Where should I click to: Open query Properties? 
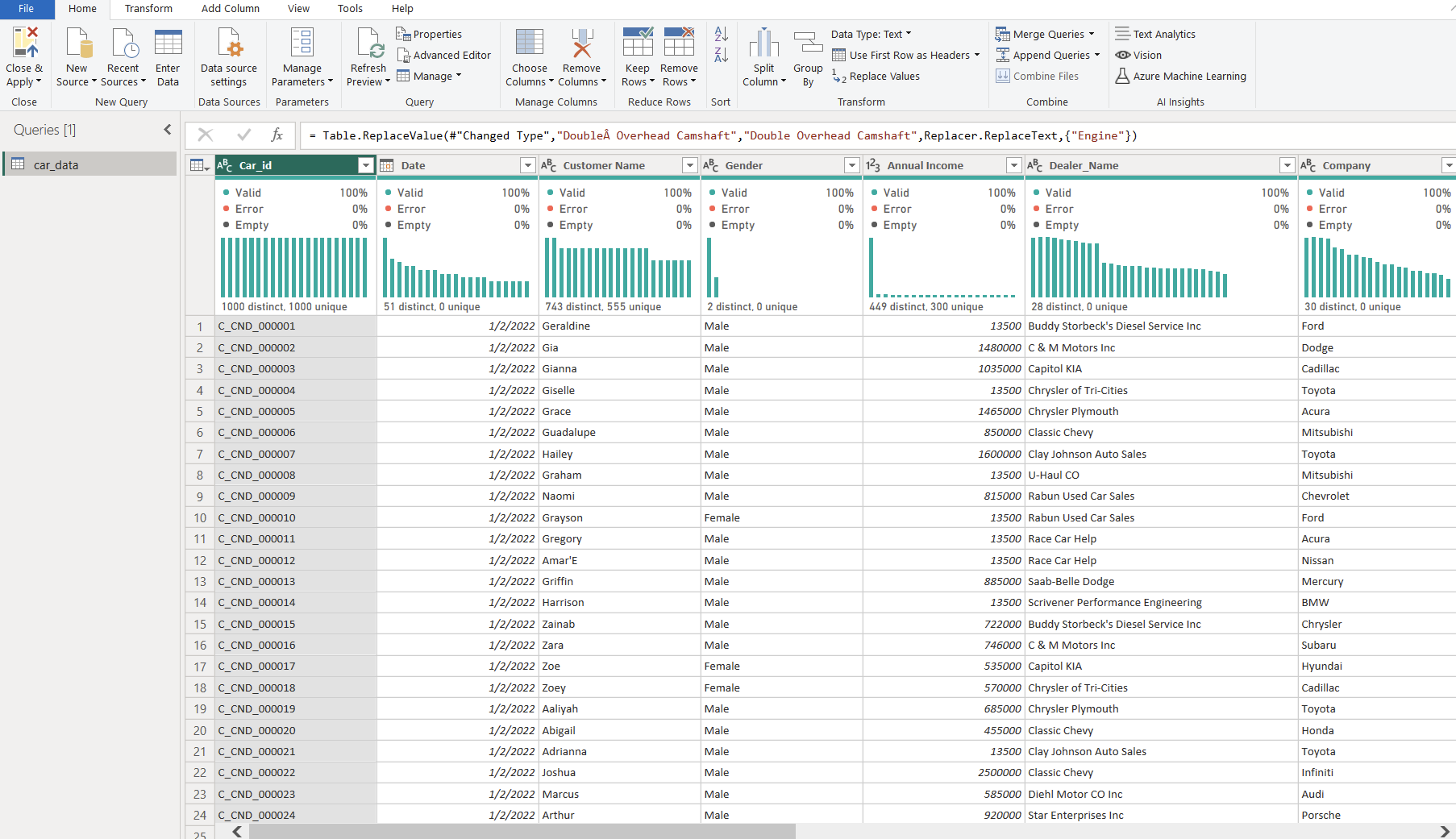point(429,34)
